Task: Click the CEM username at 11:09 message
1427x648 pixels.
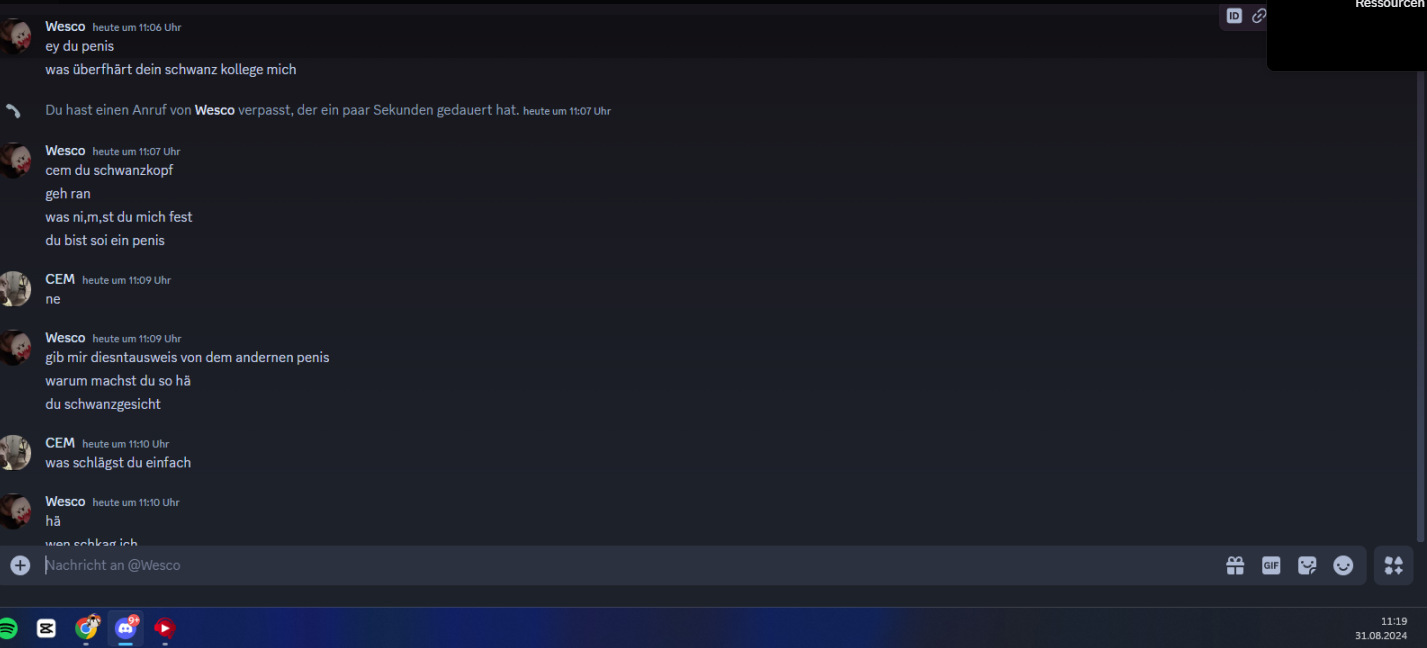Action: click(x=60, y=279)
